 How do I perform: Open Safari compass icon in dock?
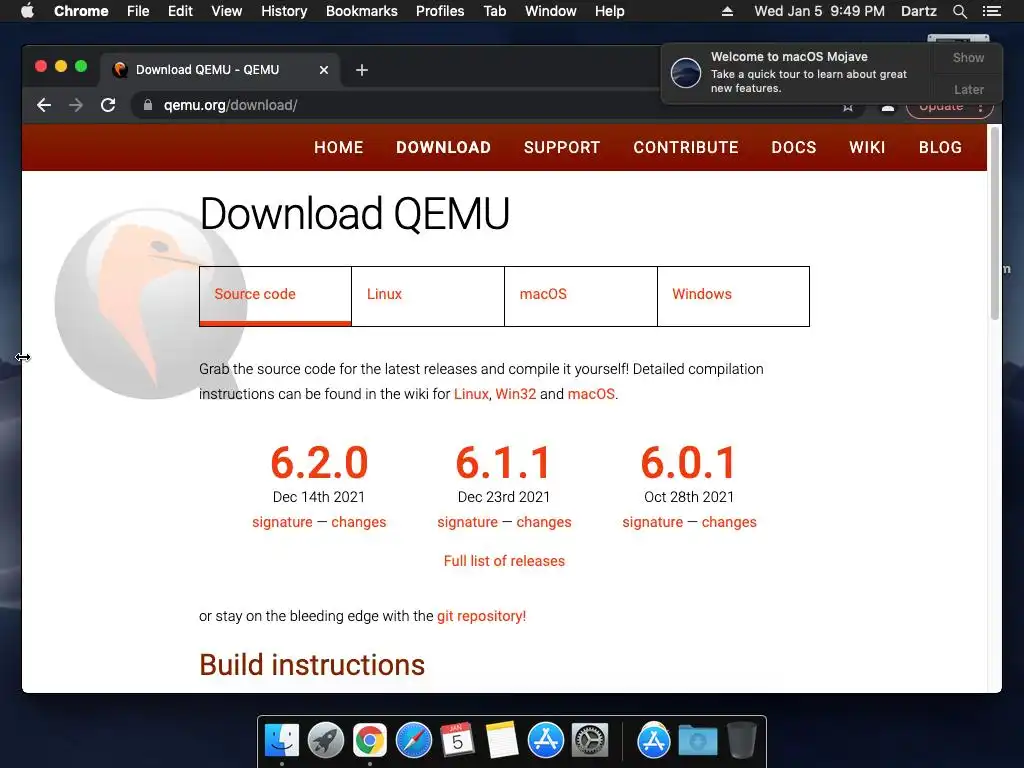point(414,741)
